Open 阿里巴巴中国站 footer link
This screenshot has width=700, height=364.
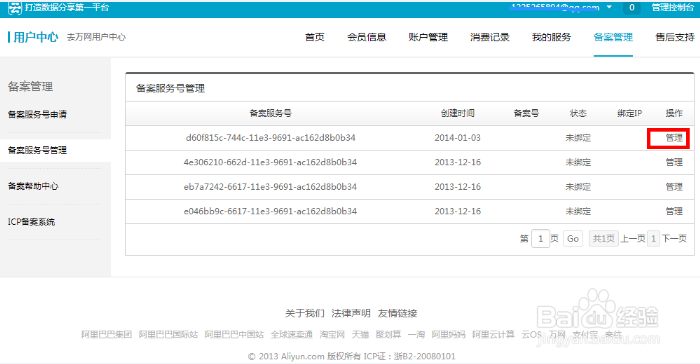pos(234,335)
